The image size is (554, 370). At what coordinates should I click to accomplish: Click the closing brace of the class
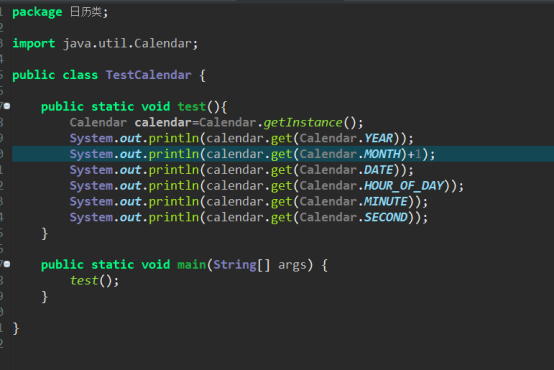pos(16,328)
